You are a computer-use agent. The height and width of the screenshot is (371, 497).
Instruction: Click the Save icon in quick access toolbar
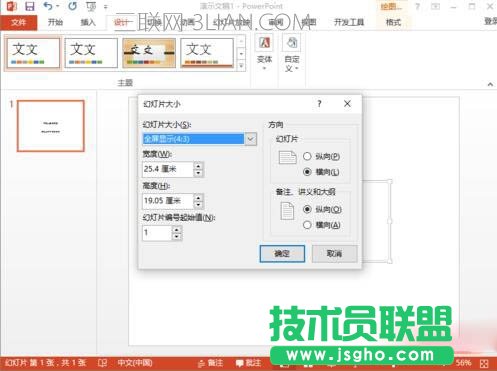[x=30, y=6]
